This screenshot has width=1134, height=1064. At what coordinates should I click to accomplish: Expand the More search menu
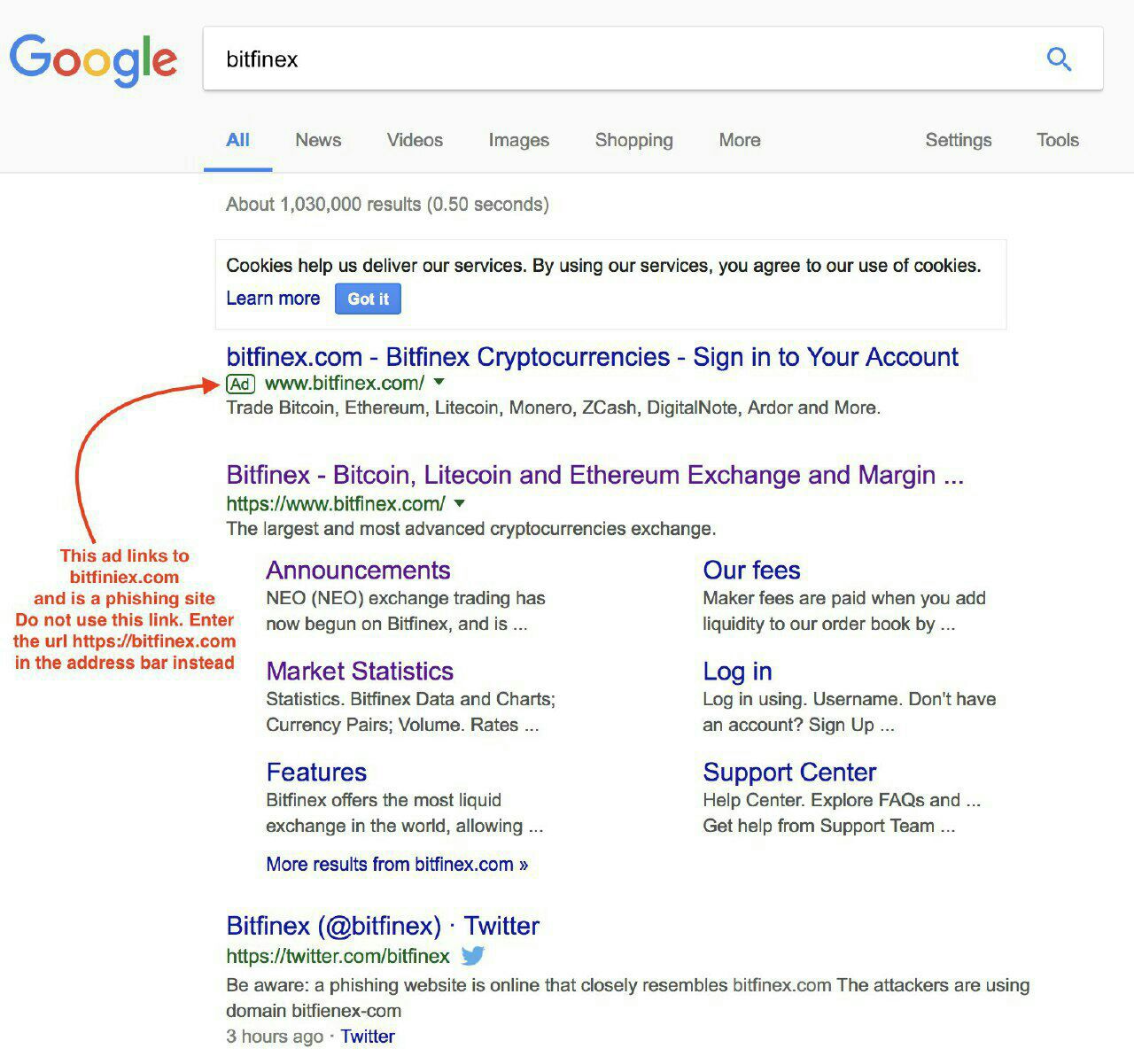739,140
